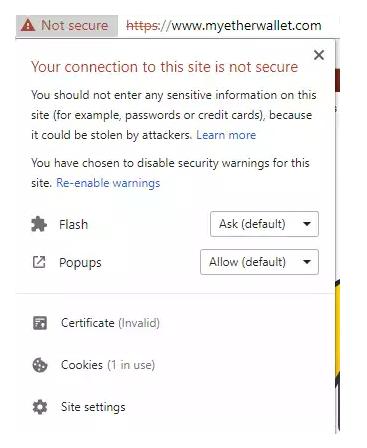This screenshot has width=367, height=448.
Task: Click the Popups external-window icon
Action: point(39,262)
